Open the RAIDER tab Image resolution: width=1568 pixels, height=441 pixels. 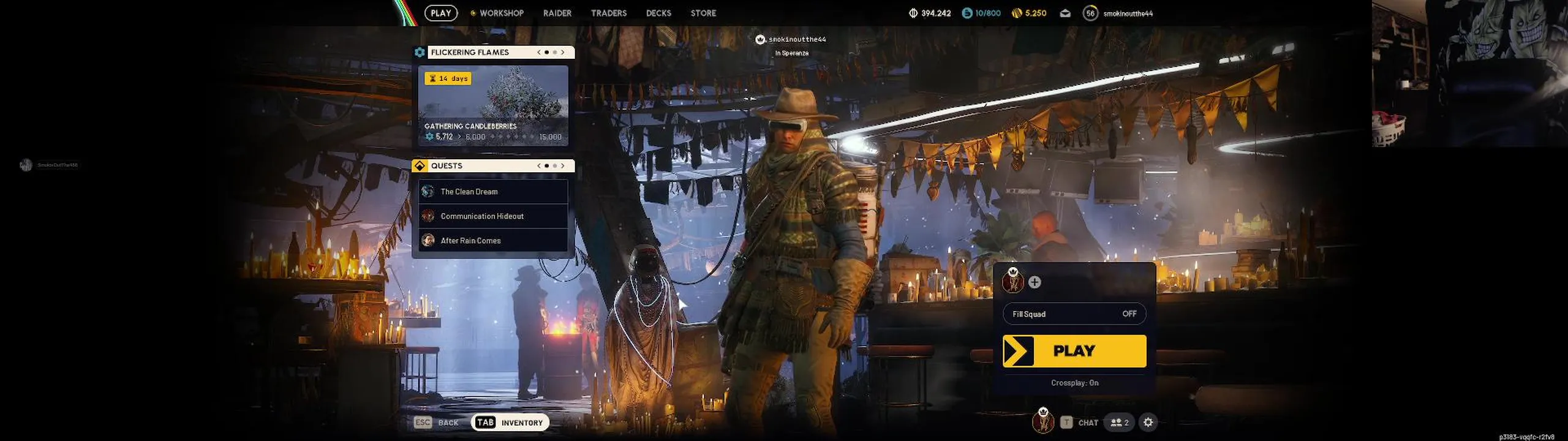[x=557, y=13]
